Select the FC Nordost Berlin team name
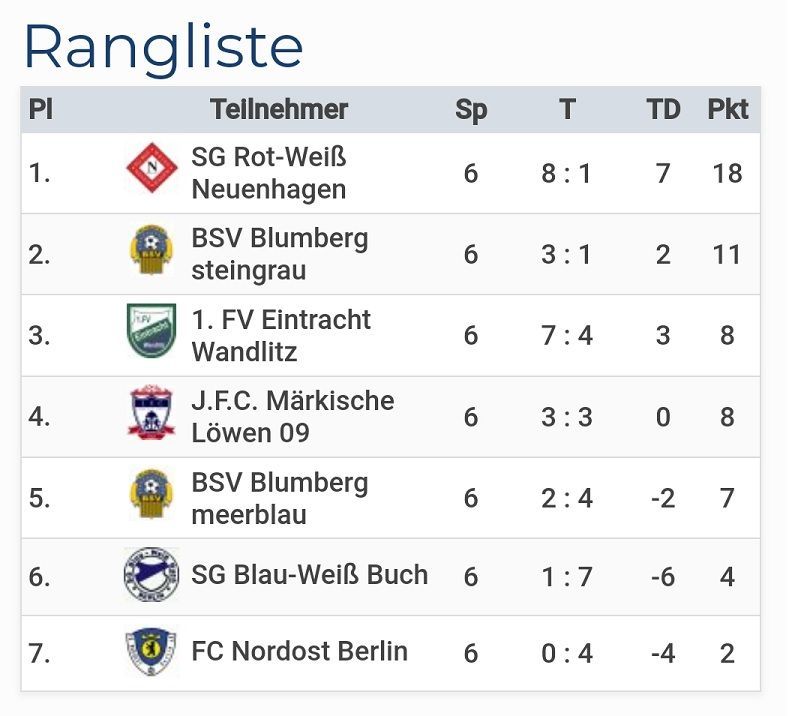Screen dimensions: 810x716 pos(299,652)
